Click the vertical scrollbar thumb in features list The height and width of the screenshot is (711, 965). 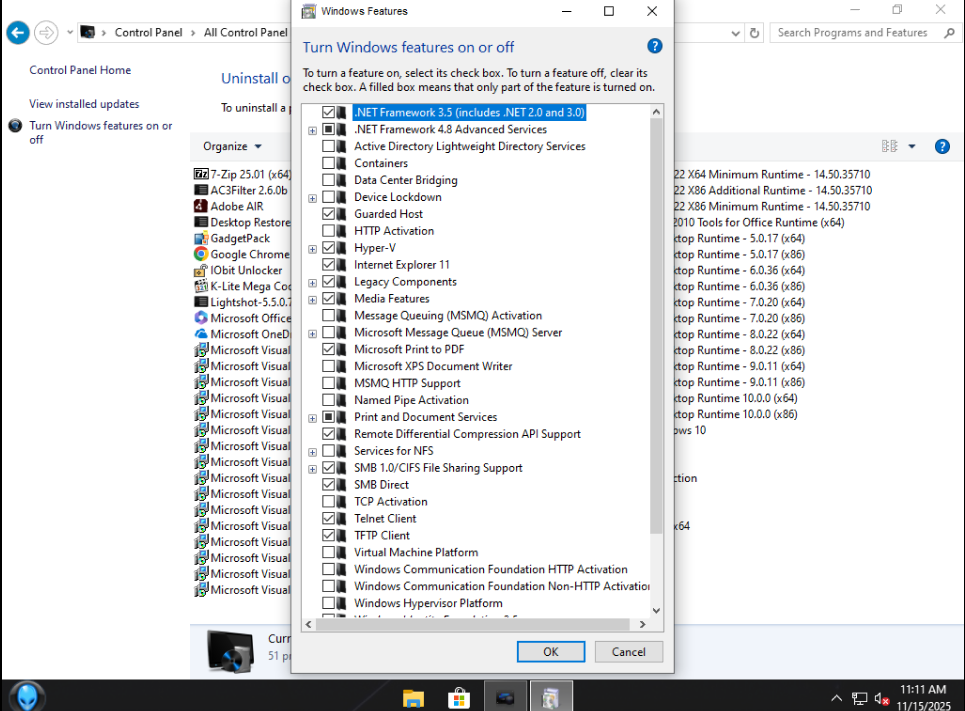tap(656, 326)
